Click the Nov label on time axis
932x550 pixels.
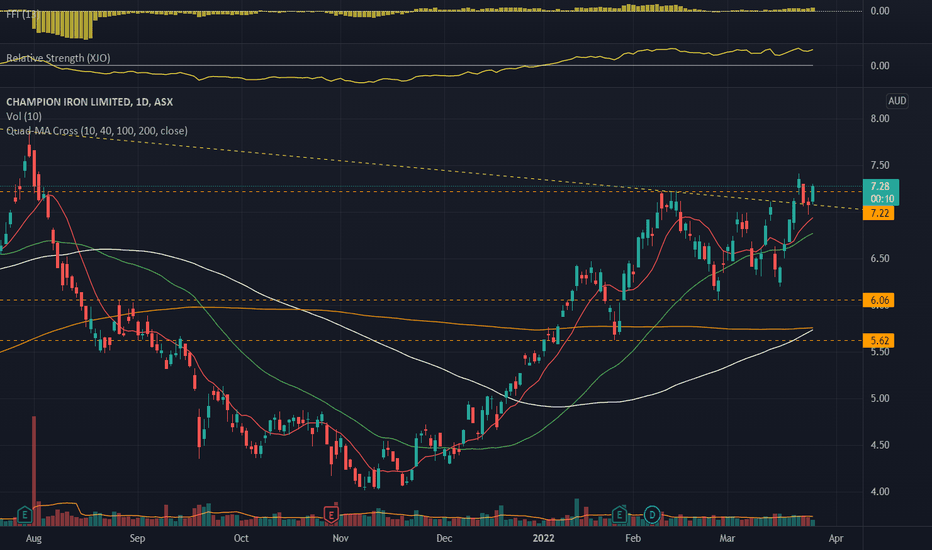coord(340,538)
